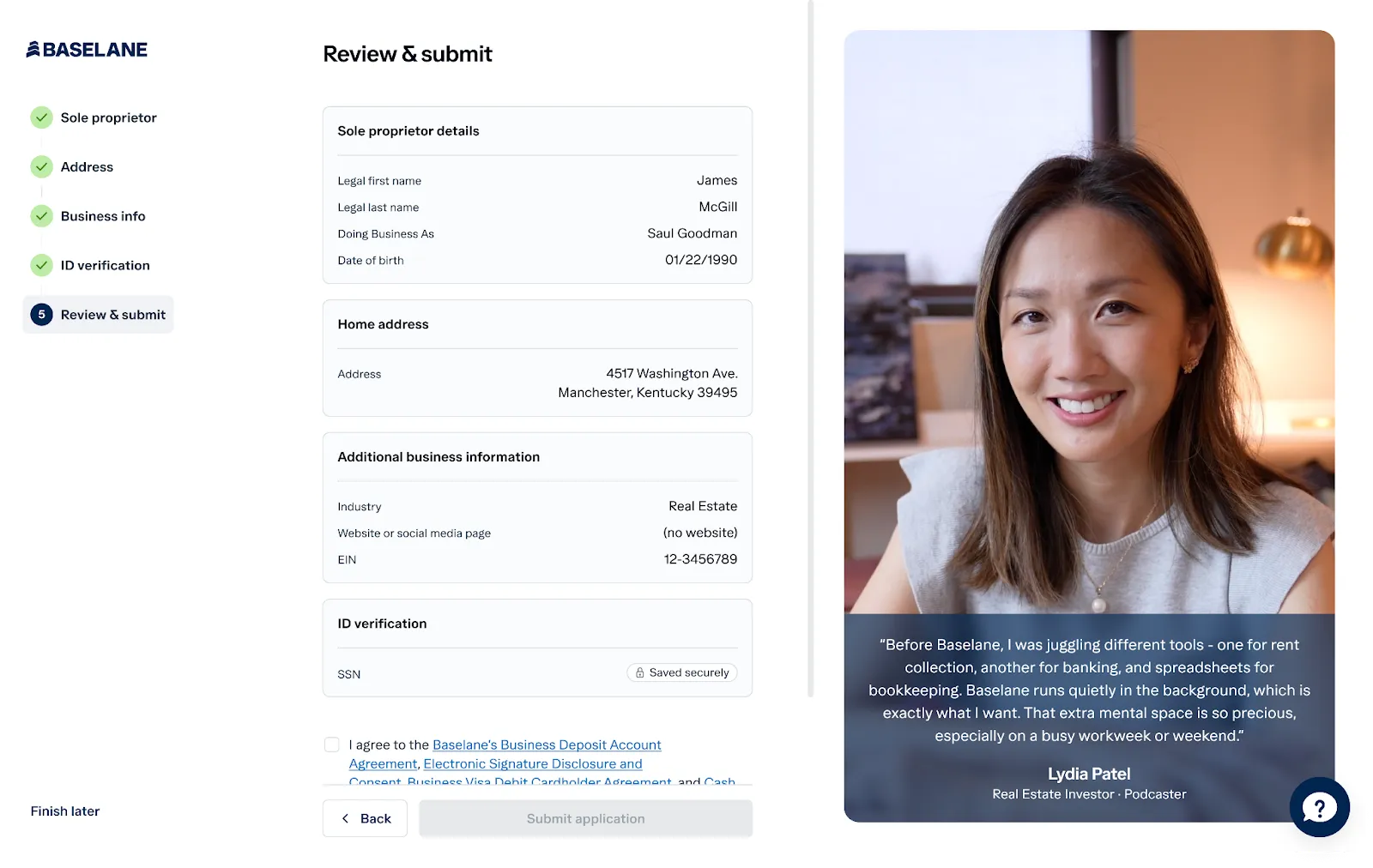Click the Legal first name label

(x=379, y=181)
